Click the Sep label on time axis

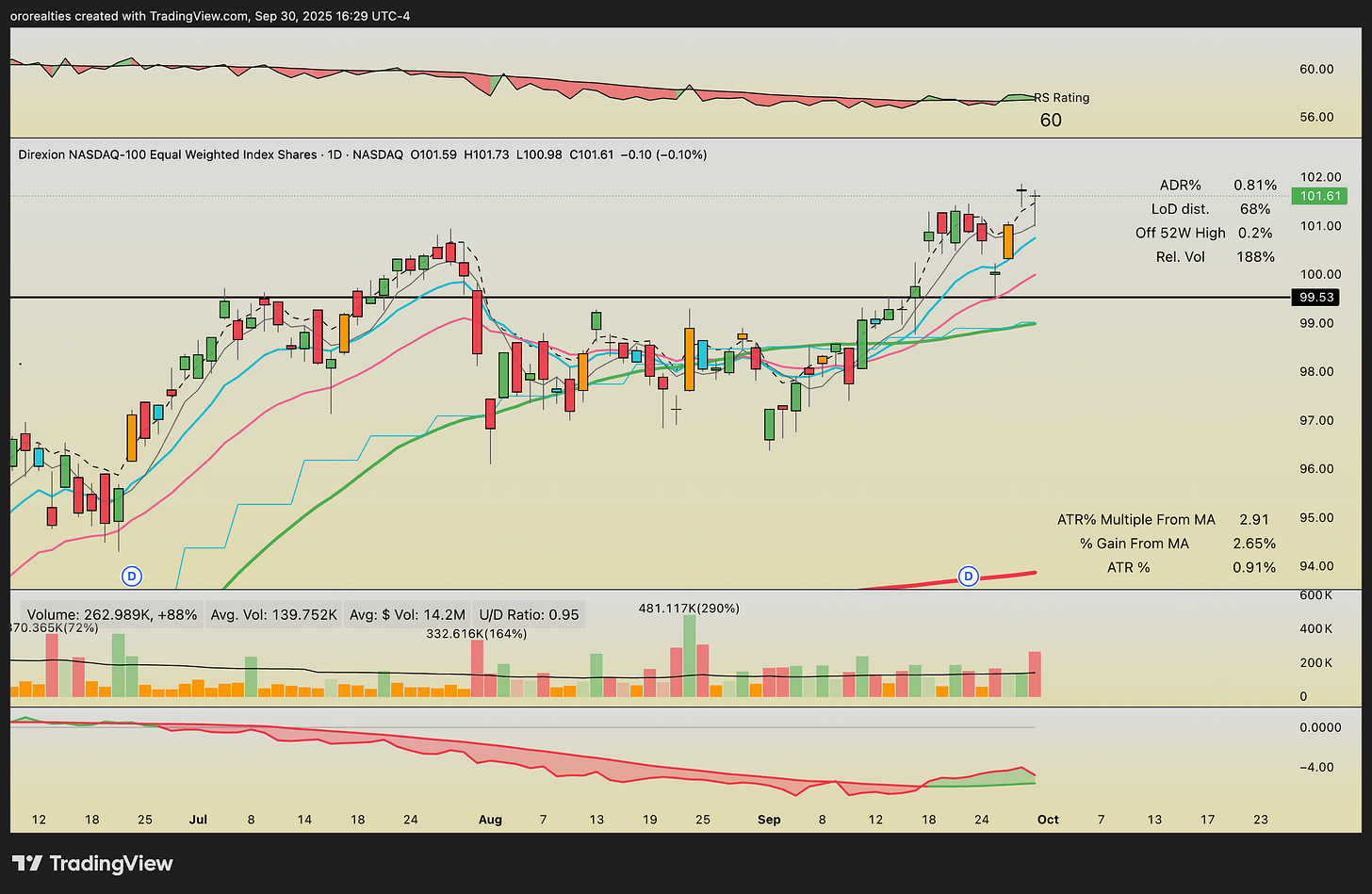click(769, 820)
